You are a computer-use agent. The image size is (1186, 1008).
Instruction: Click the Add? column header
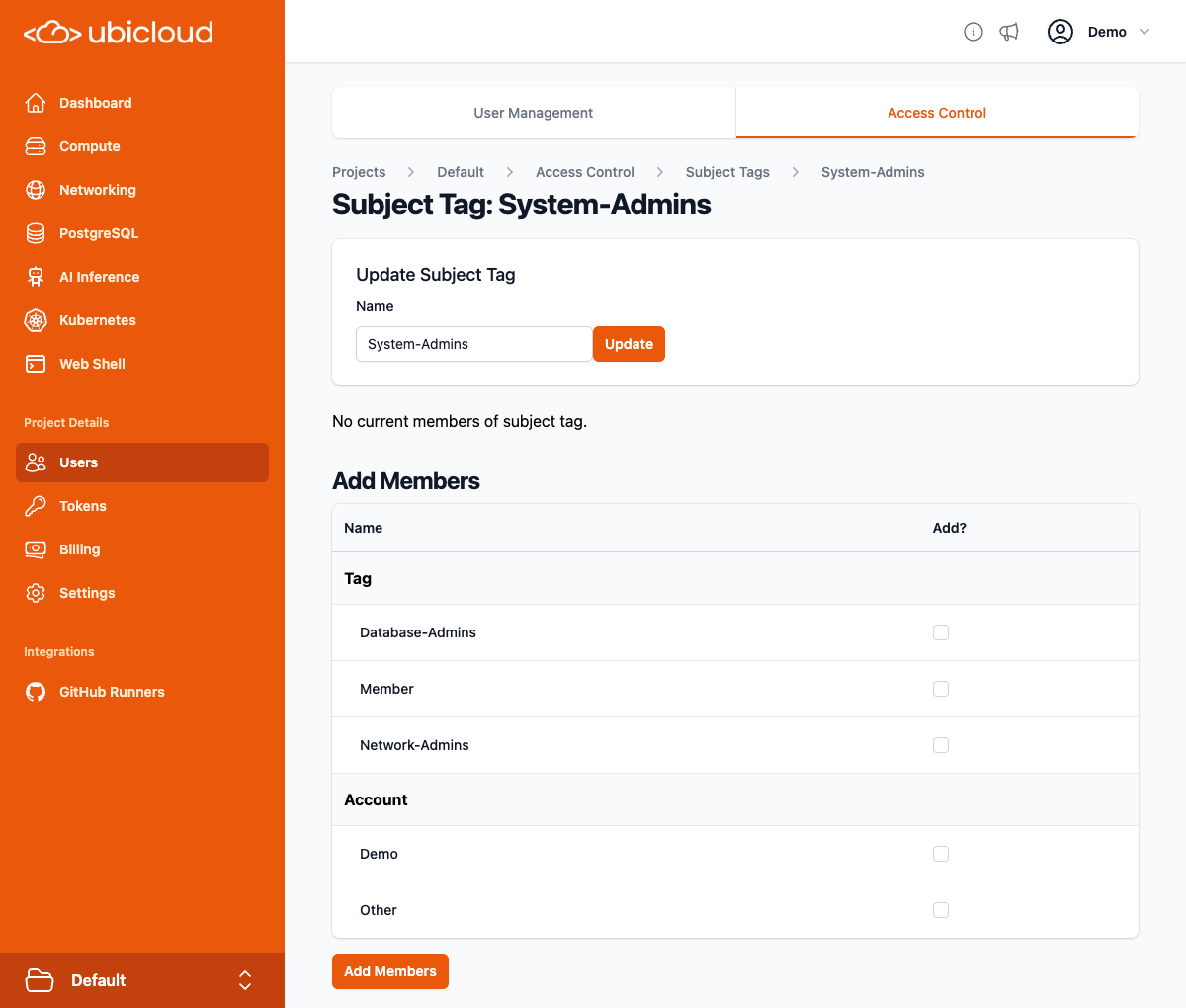[x=950, y=528]
